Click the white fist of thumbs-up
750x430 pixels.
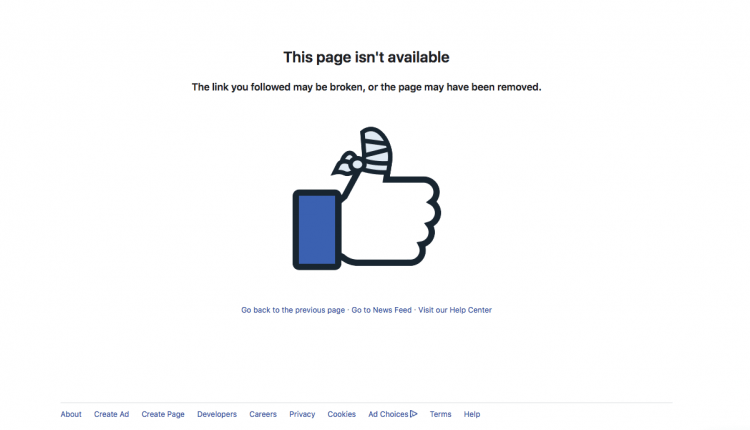coord(391,220)
